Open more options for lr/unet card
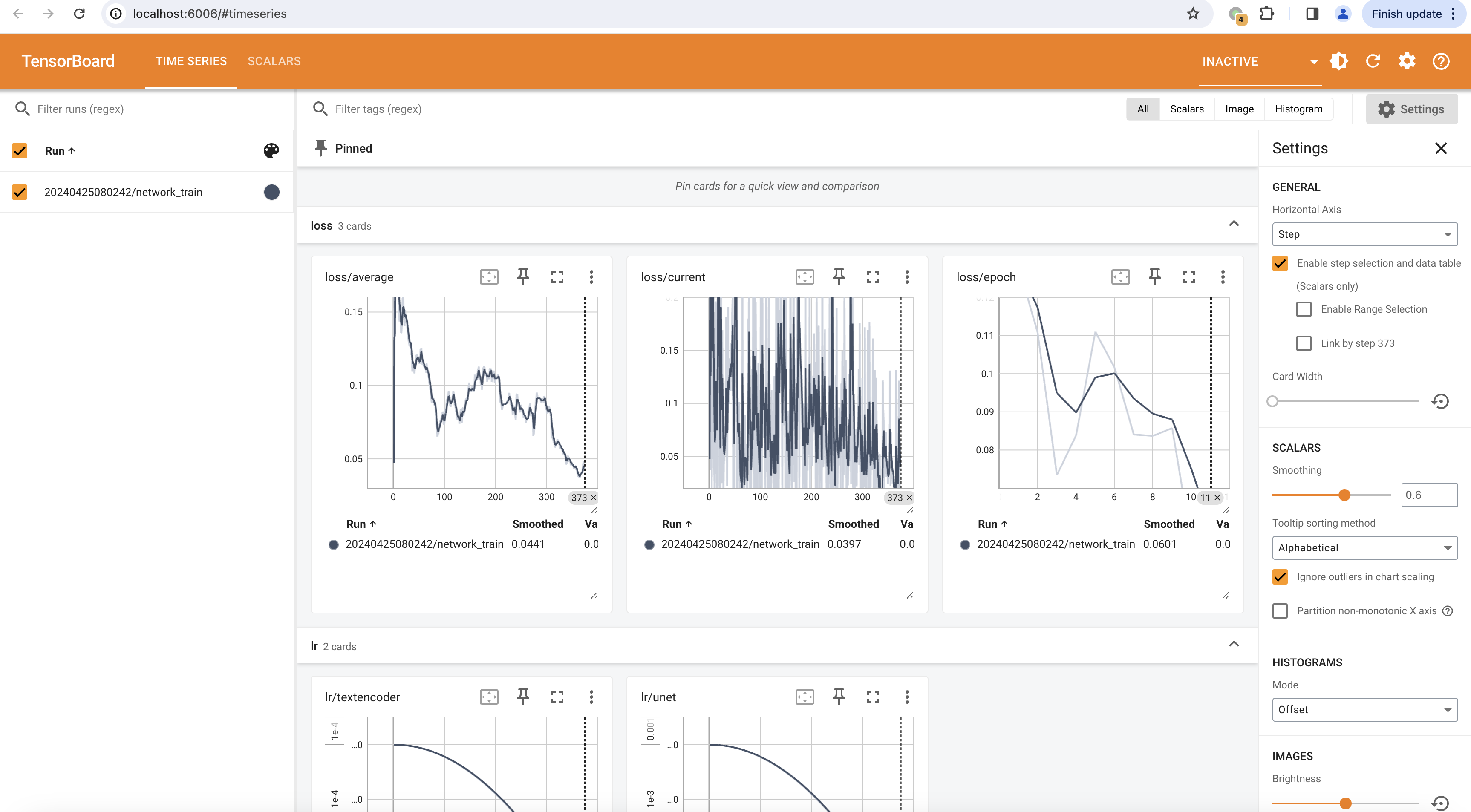Viewport: 1471px width, 812px height. click(x=907, y=697)
